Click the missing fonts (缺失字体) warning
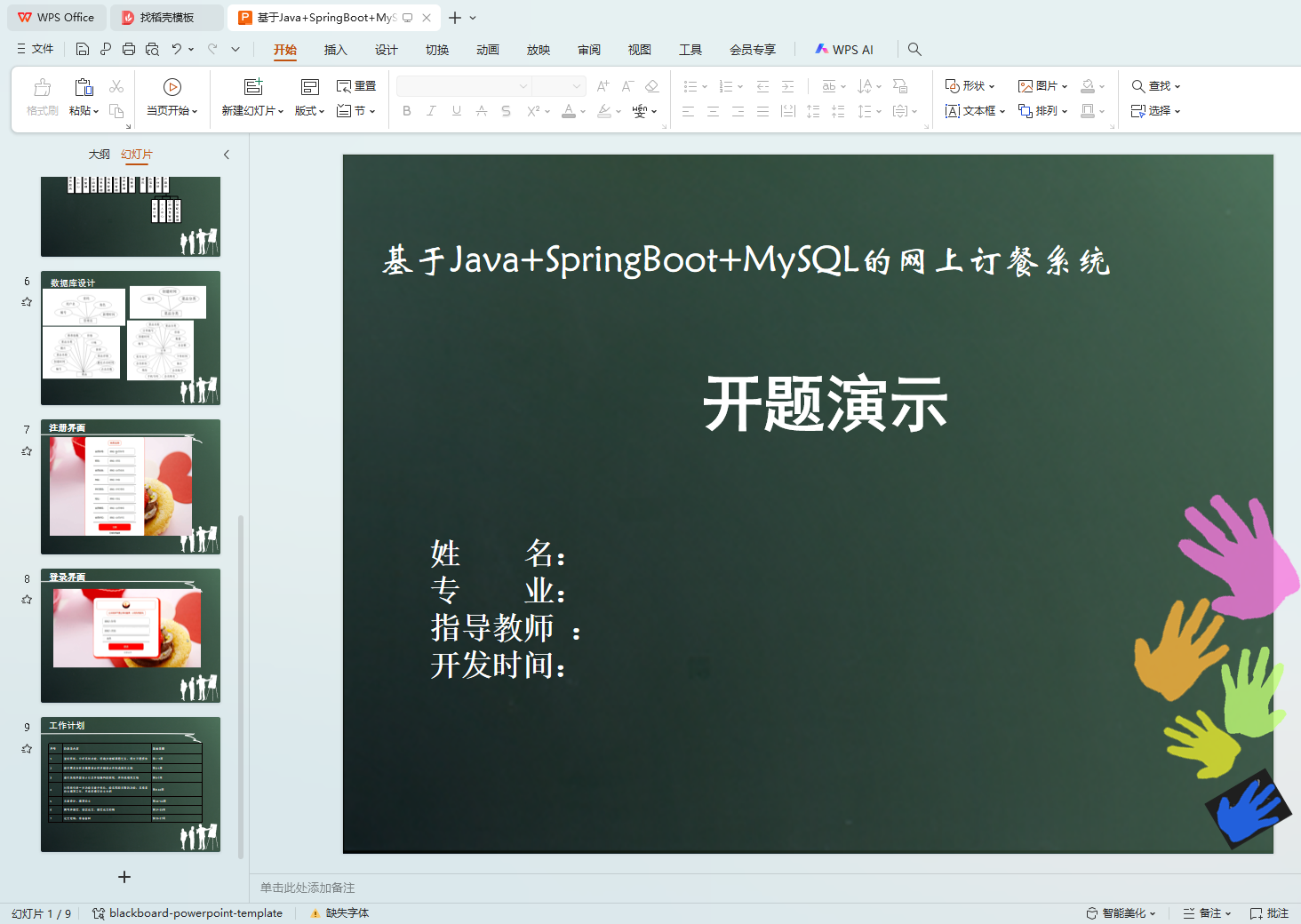 pos(339,913)
